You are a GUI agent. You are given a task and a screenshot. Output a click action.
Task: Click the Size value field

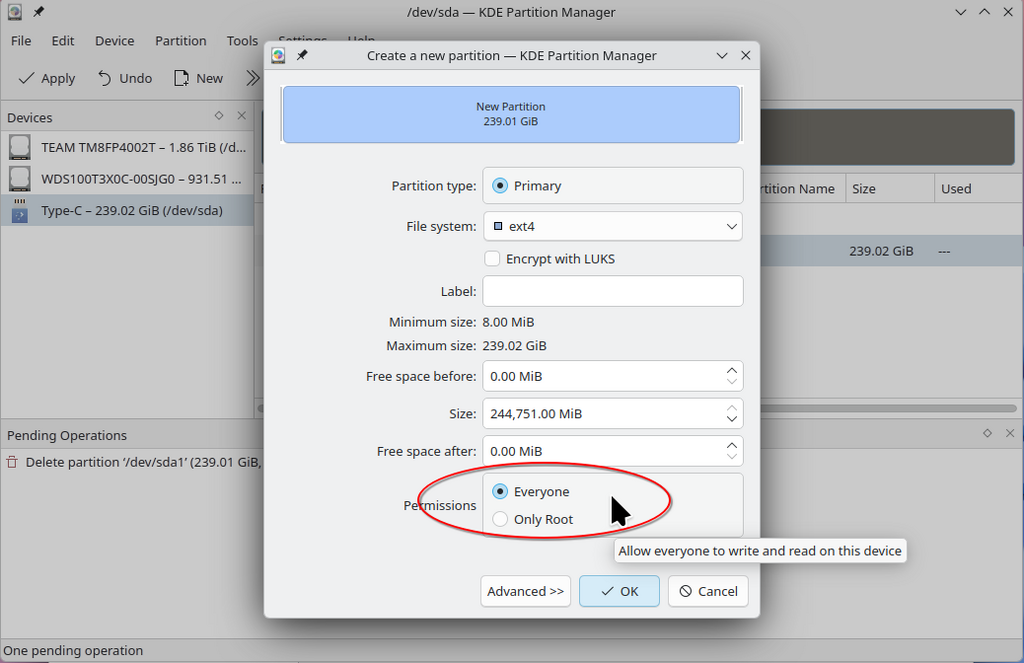pyautogui.click(x=602, y=413)
